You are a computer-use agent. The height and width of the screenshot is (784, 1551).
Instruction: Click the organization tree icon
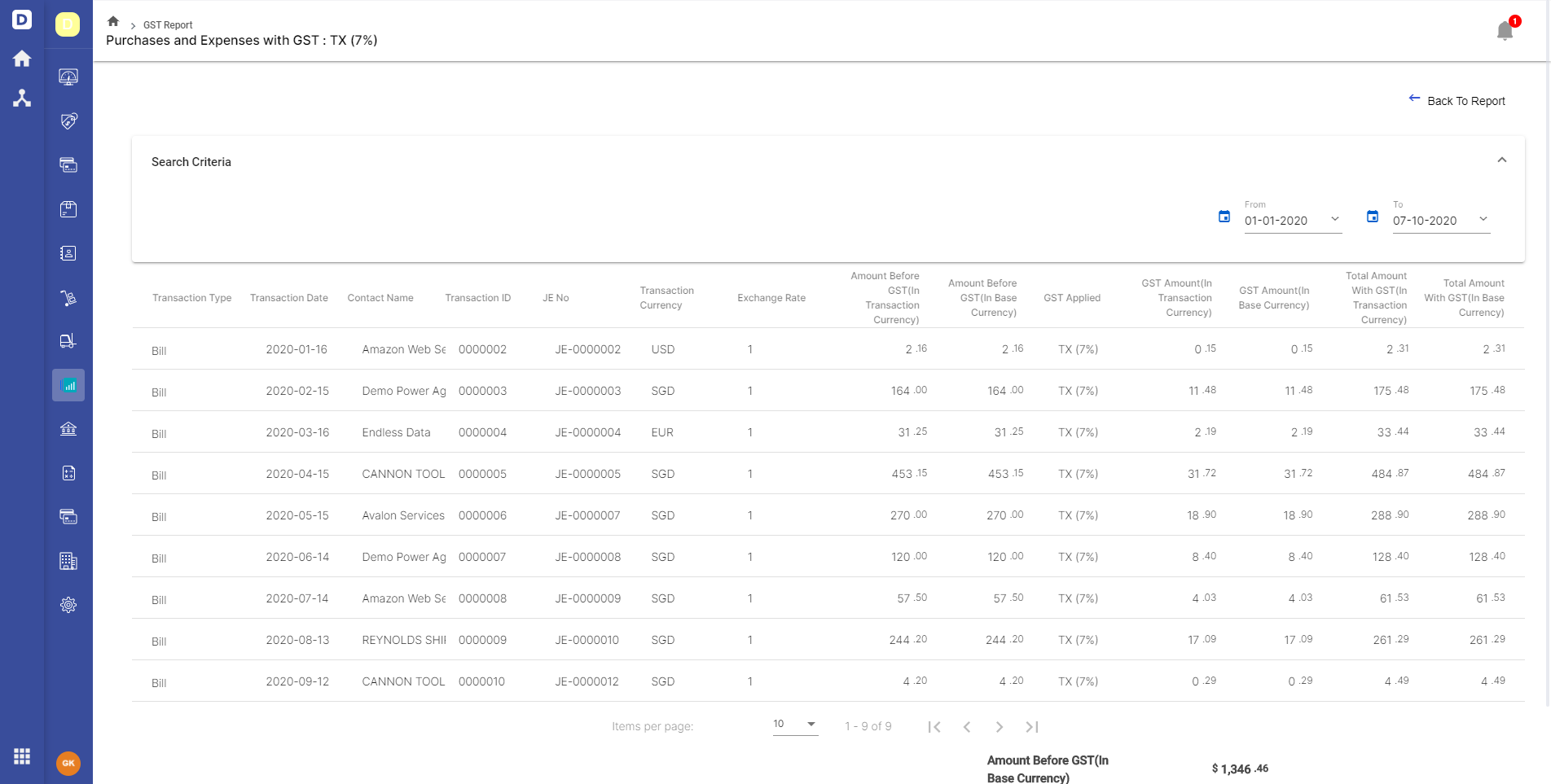point(22,99)
